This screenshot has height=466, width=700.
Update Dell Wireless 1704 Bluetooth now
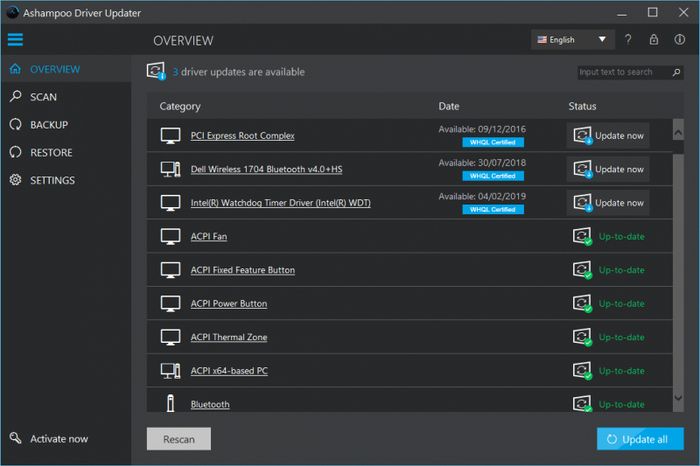pos(608,169)
